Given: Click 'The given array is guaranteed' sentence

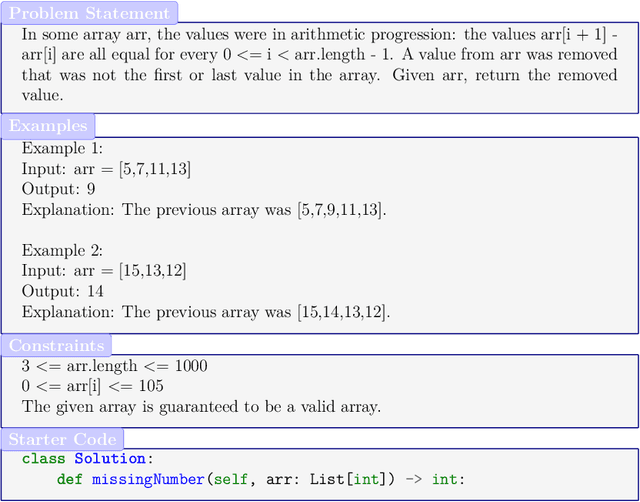Looking at the screenshot, I should [x=201, y=407].
